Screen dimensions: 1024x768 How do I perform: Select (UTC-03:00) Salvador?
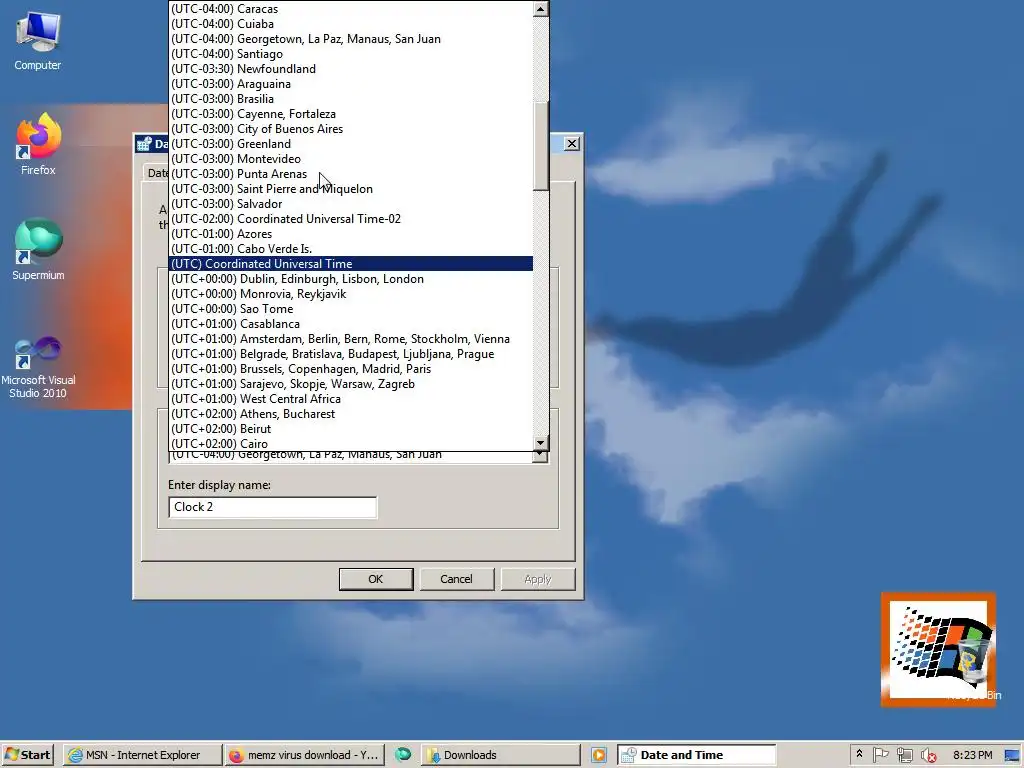(351, 204)
